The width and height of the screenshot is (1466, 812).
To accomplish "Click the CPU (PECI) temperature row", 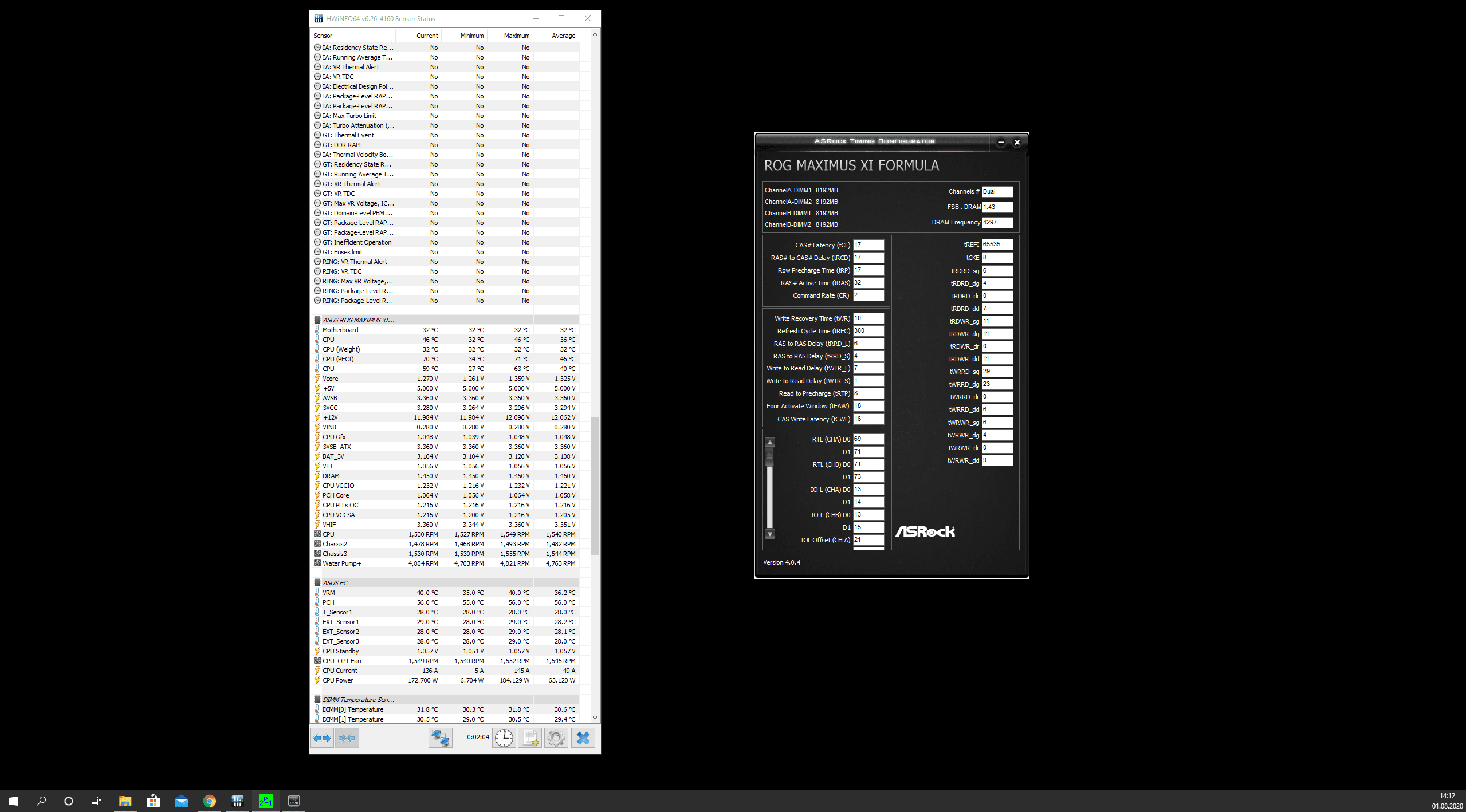I will [x=445, y=359].
